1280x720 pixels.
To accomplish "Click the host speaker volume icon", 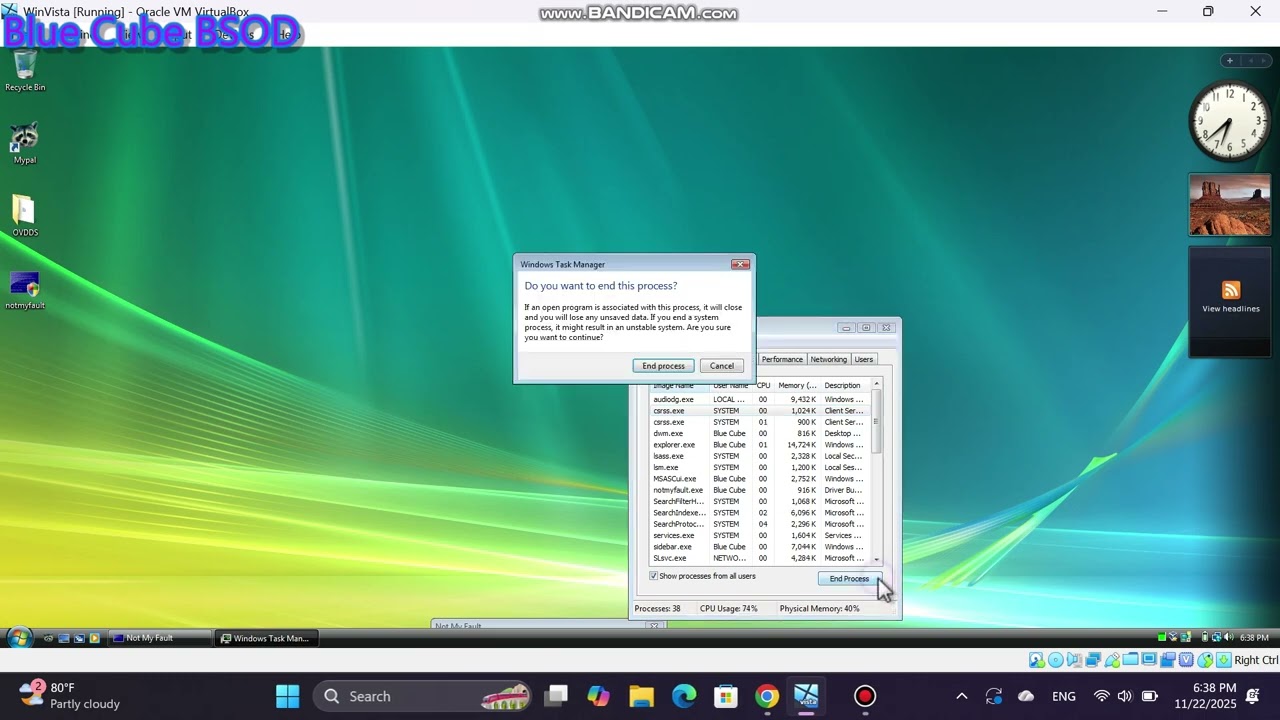I will 1125,696.
